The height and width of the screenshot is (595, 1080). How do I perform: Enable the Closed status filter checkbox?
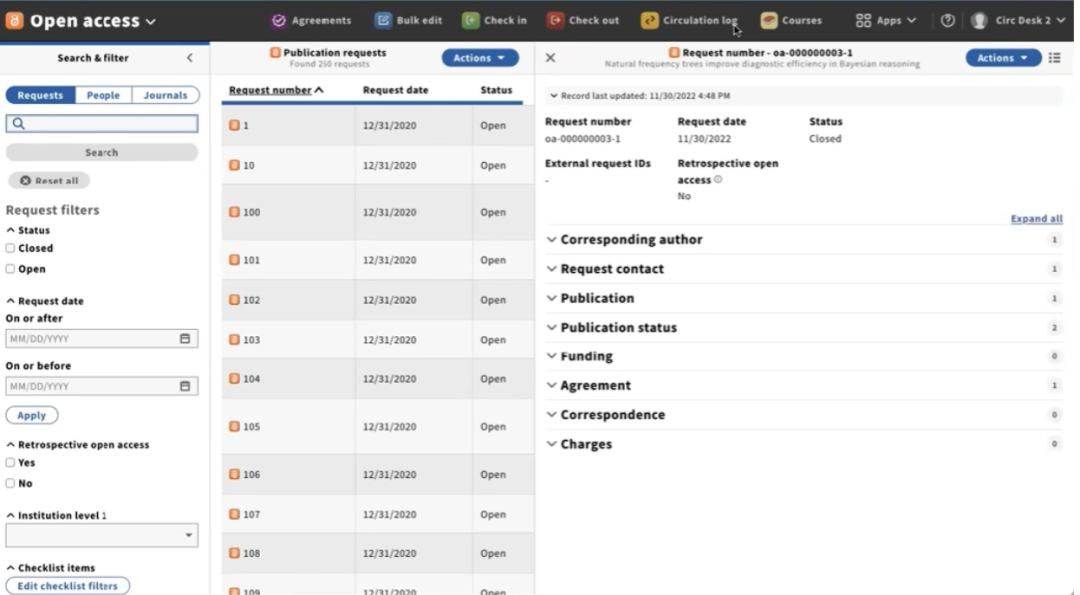(11, 248)
